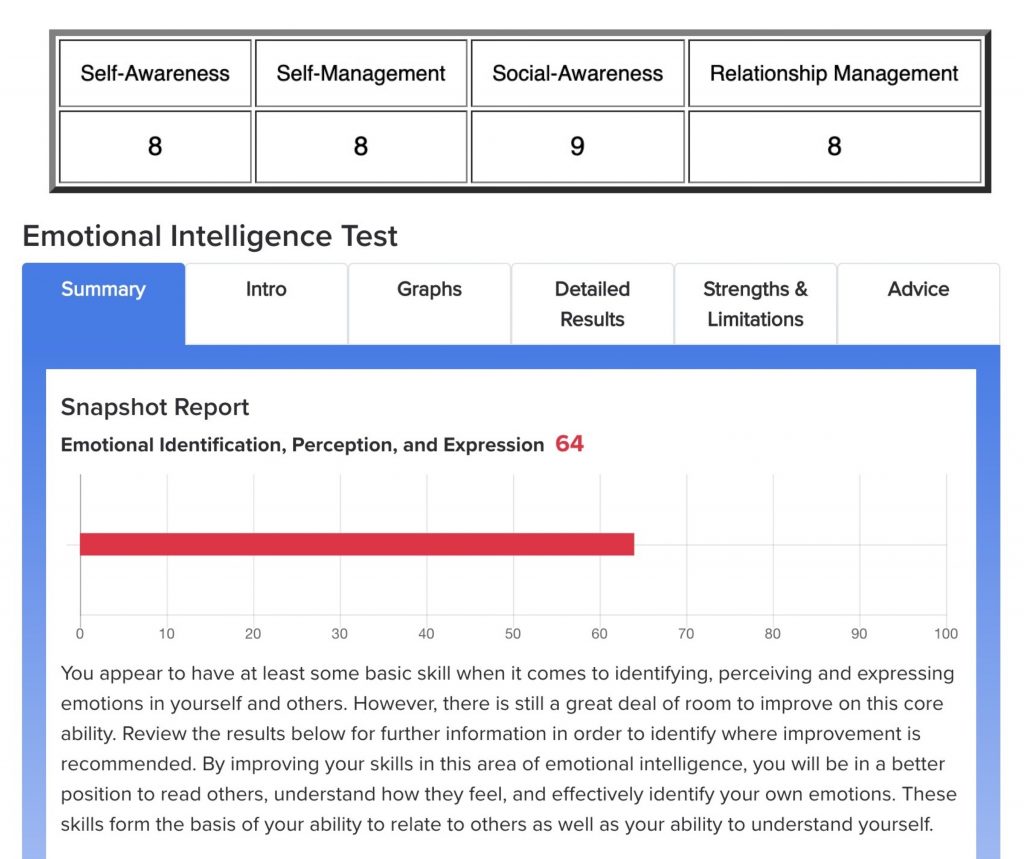The height and width of the screenshot is (859, 1024).
Task: Click the Relationship Management header cell
Action: (x=834, y=73)
